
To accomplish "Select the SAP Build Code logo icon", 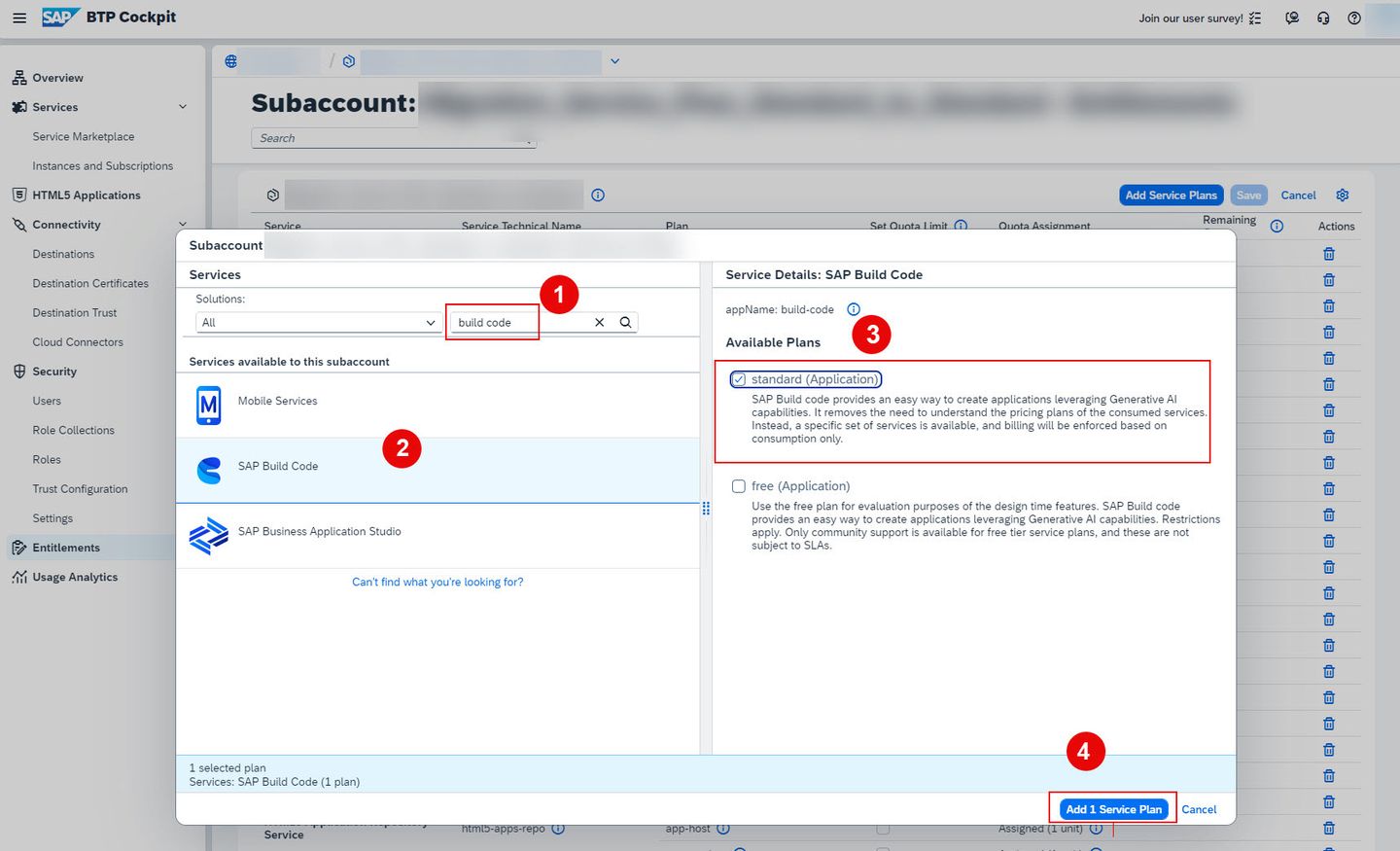I will [209, 470].
